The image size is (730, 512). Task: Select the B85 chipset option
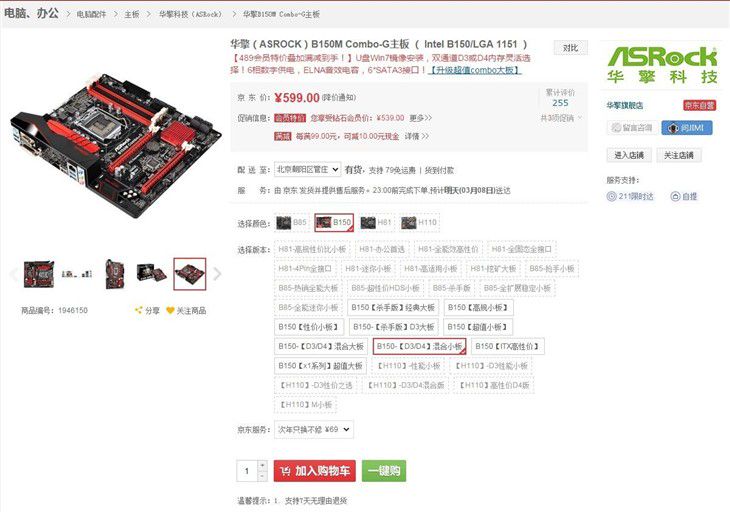pyautogui.click(x=292, y=223)
